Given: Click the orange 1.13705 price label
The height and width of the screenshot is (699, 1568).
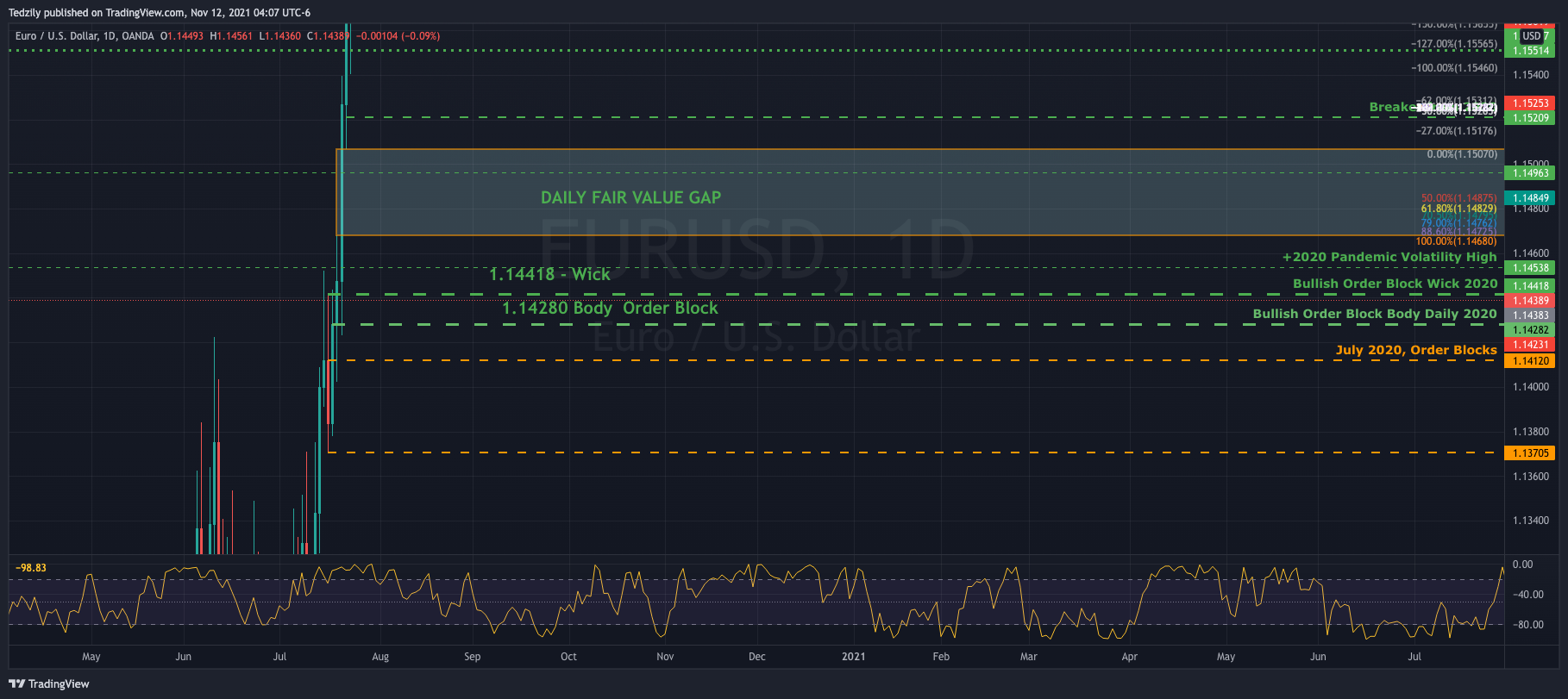Looking at the screenshot, I should [x=1529, y=453].
